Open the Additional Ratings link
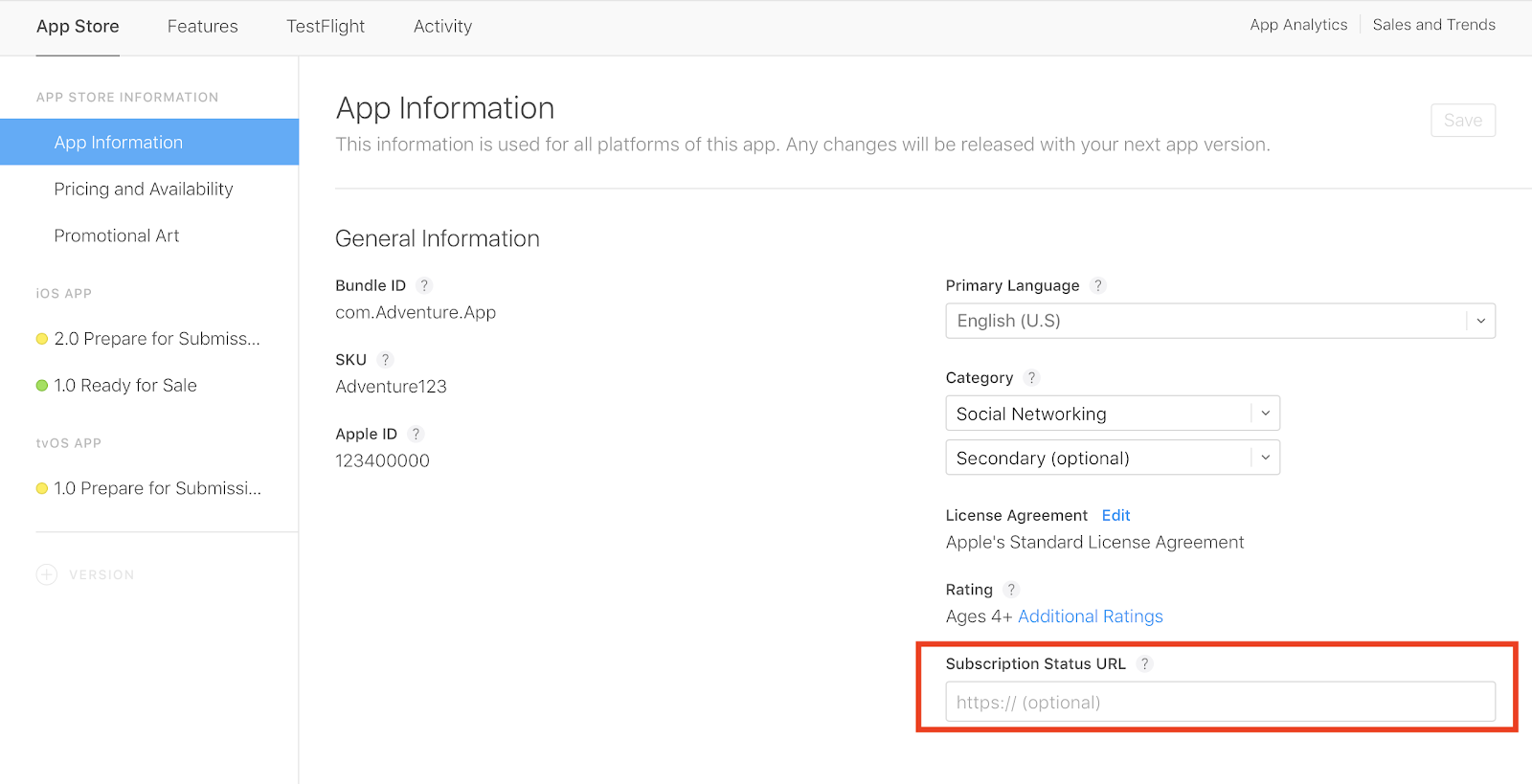This screenshot has width=1532, height=784. pyautogui.click(x=1090, y=616)
